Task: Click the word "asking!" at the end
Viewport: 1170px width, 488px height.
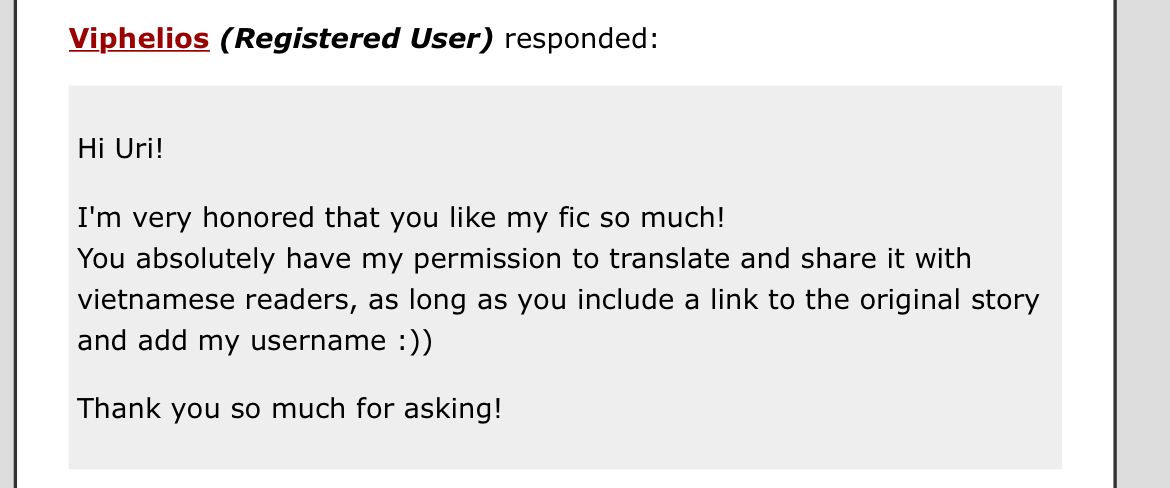Action: coord(453,410)
